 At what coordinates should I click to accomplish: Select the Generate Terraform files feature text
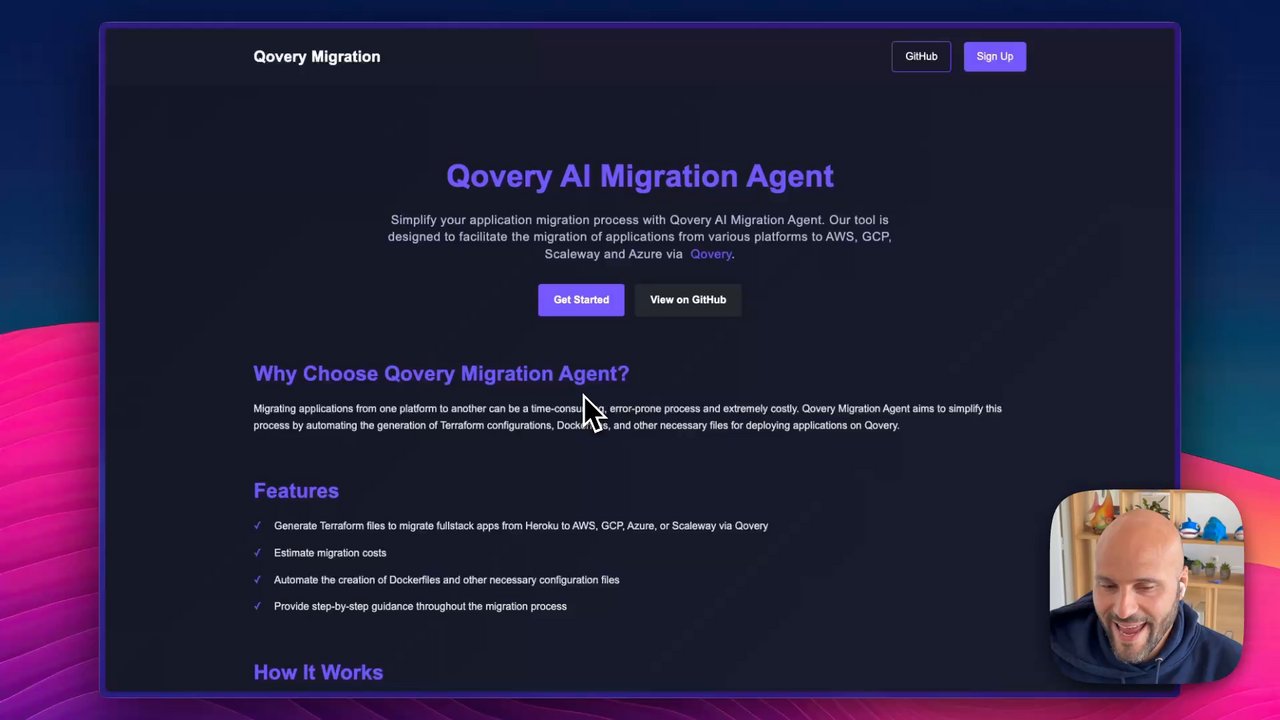[x=521, y=526]
